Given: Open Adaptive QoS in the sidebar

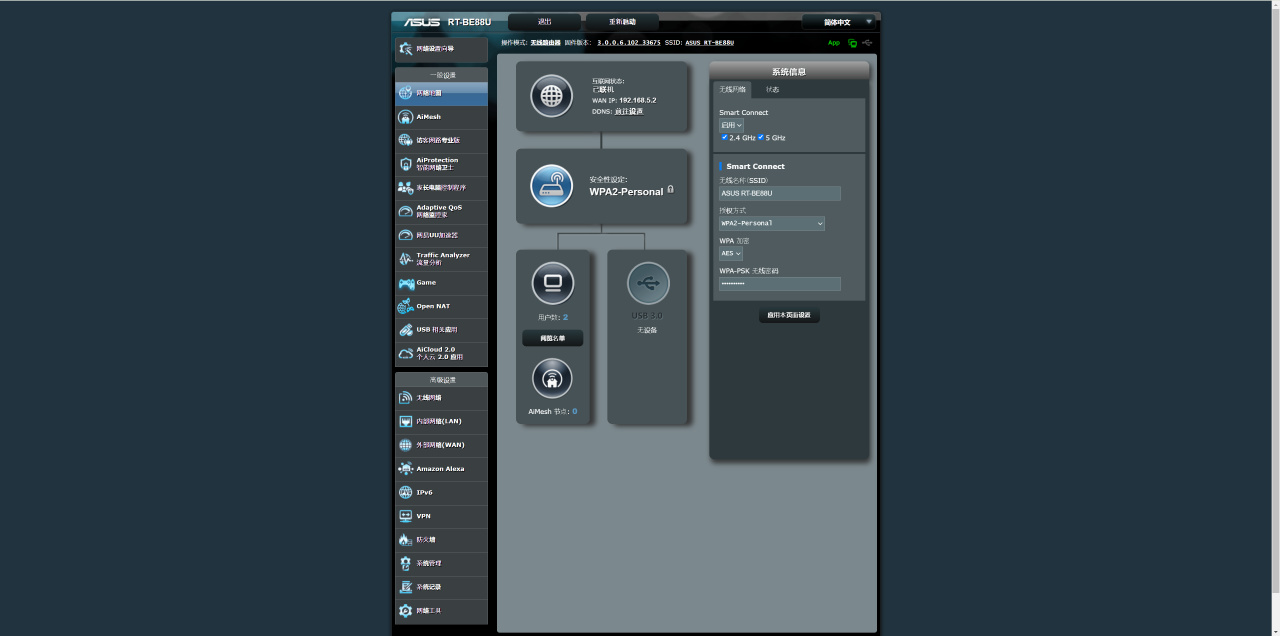Looking at the screenshot, I should pos(441,211).
